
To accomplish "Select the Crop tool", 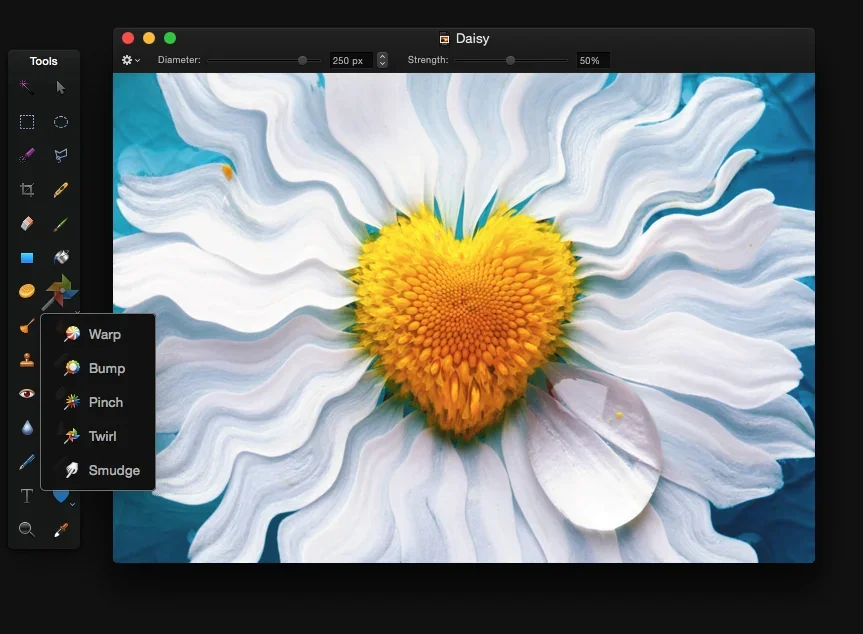I will click(x=27, y=189).
